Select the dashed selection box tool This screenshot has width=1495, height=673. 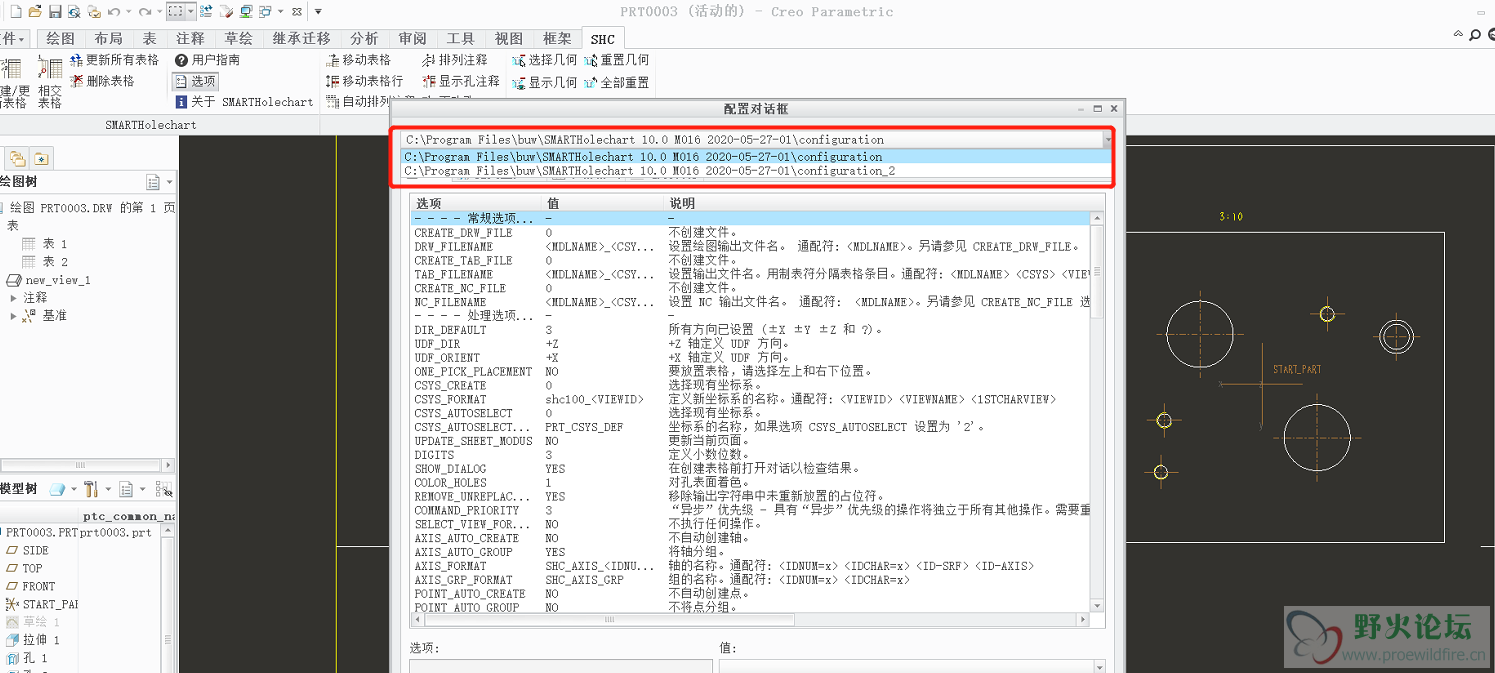tap(176, 11)
